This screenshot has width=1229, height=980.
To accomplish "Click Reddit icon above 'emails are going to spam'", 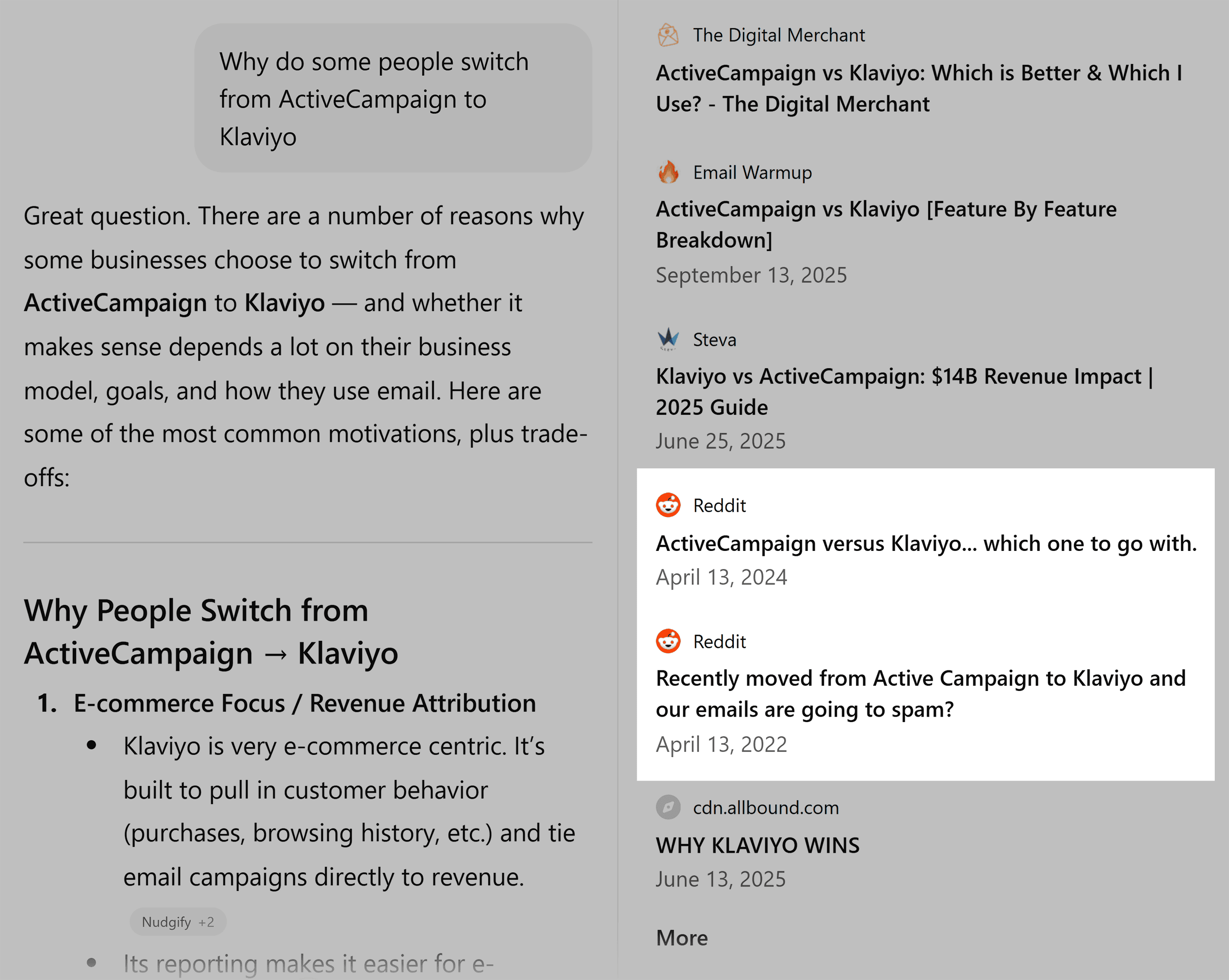I will [x=668, y=641].
